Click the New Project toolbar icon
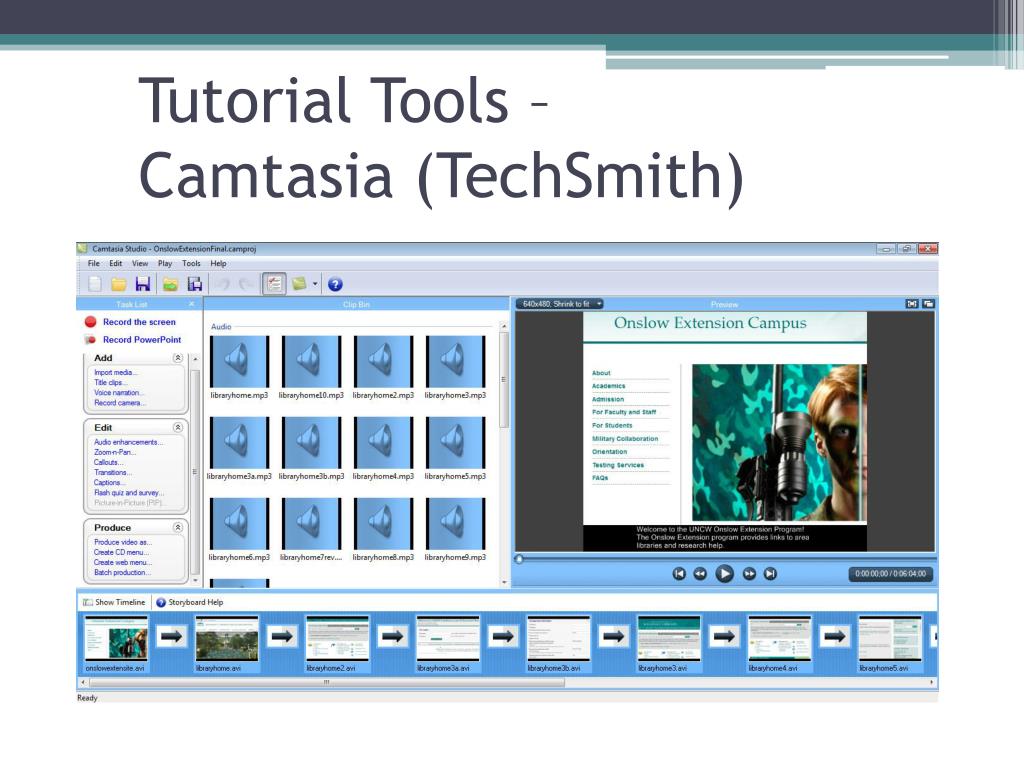Screen dimensions: 1024x768 point(95,283)
